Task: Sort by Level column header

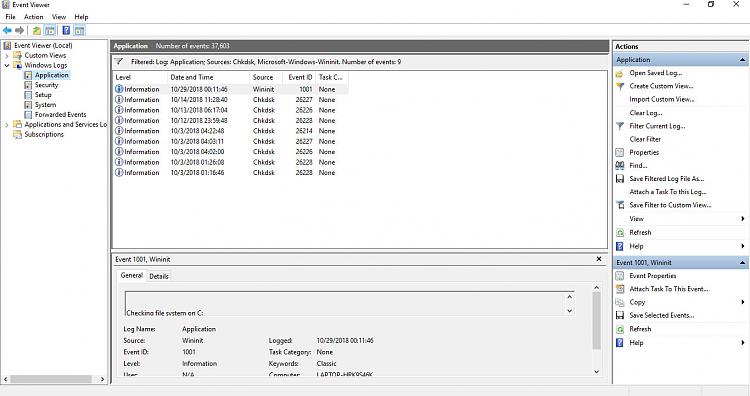Action: click(140, 77)
